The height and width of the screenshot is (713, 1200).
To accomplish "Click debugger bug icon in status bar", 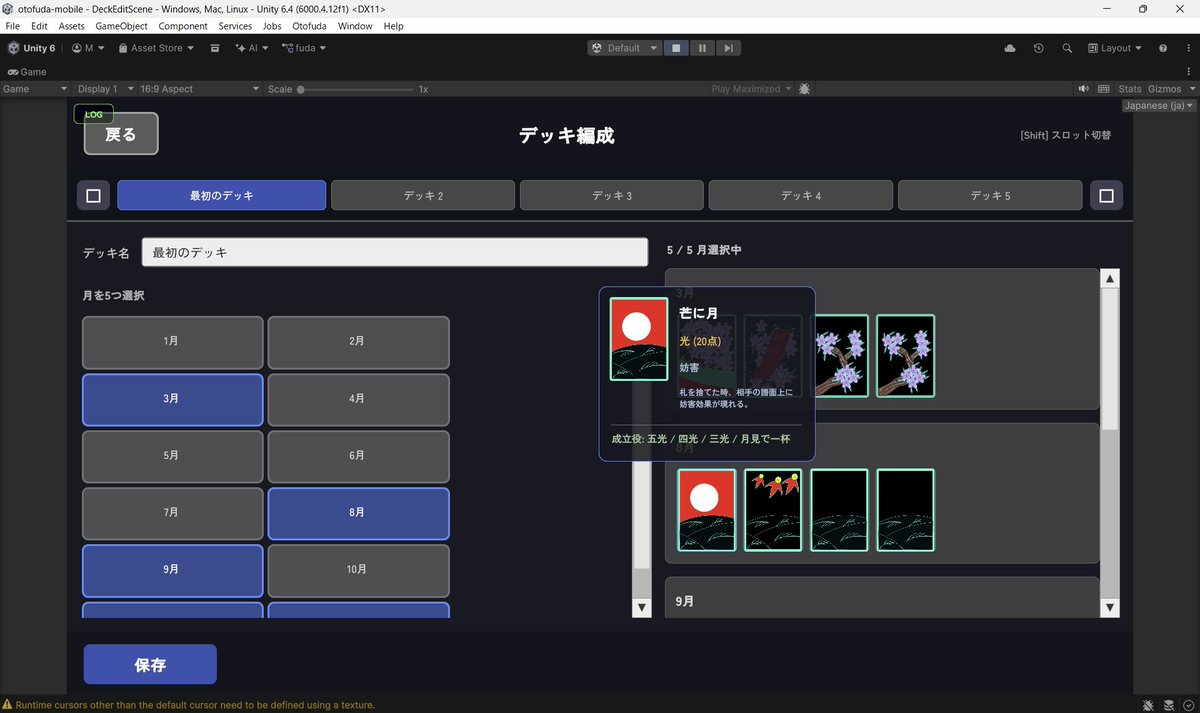I will [x=1149, y=705].
